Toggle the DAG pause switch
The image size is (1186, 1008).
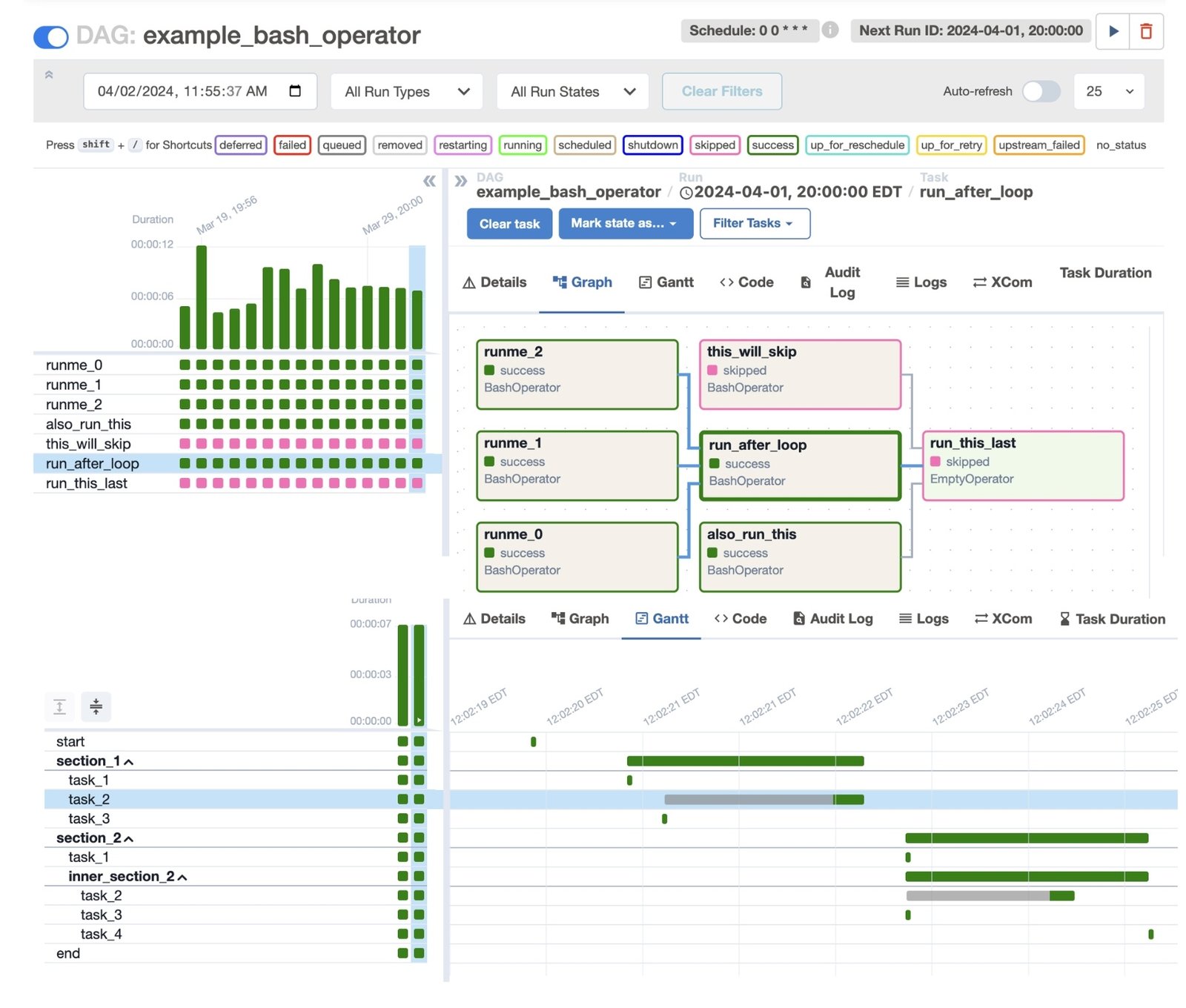coord(51,36)
